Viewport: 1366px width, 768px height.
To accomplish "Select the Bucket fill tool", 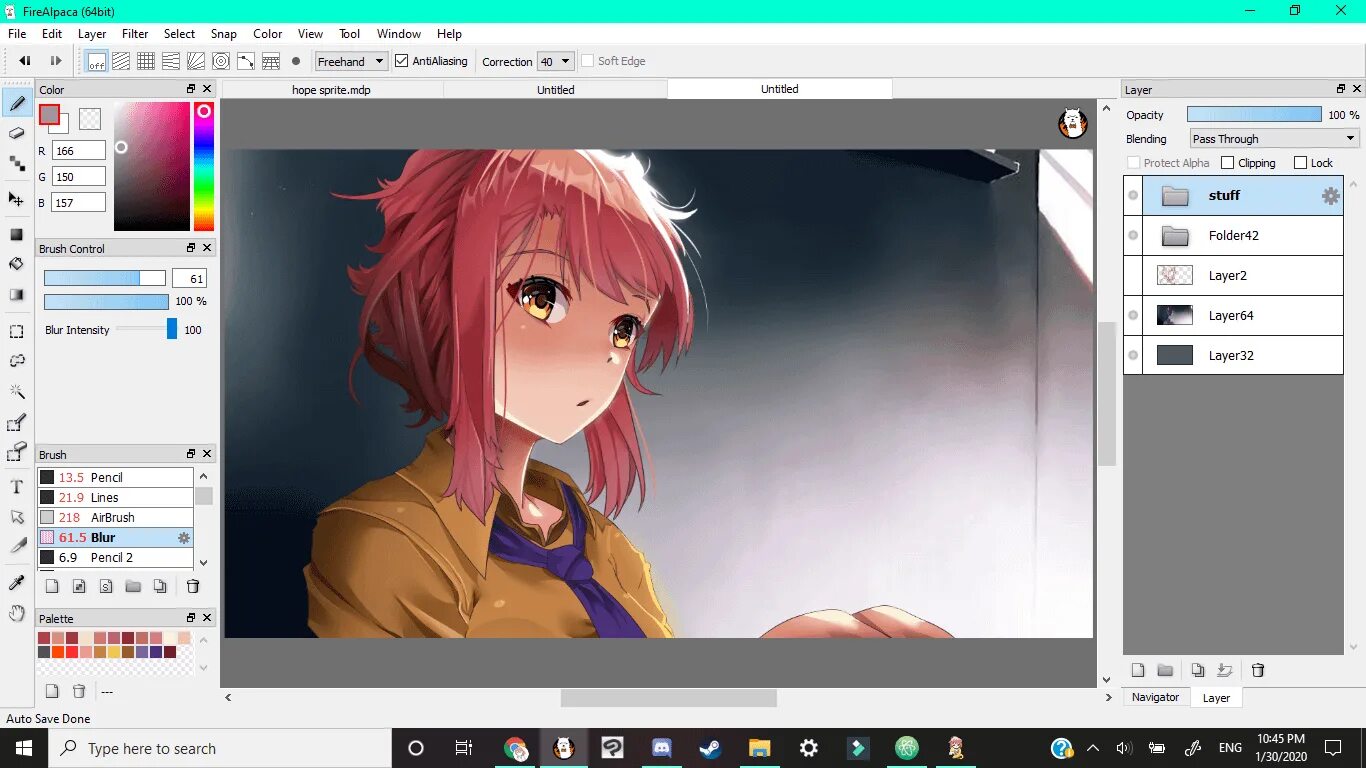I will tap(17, 264).
